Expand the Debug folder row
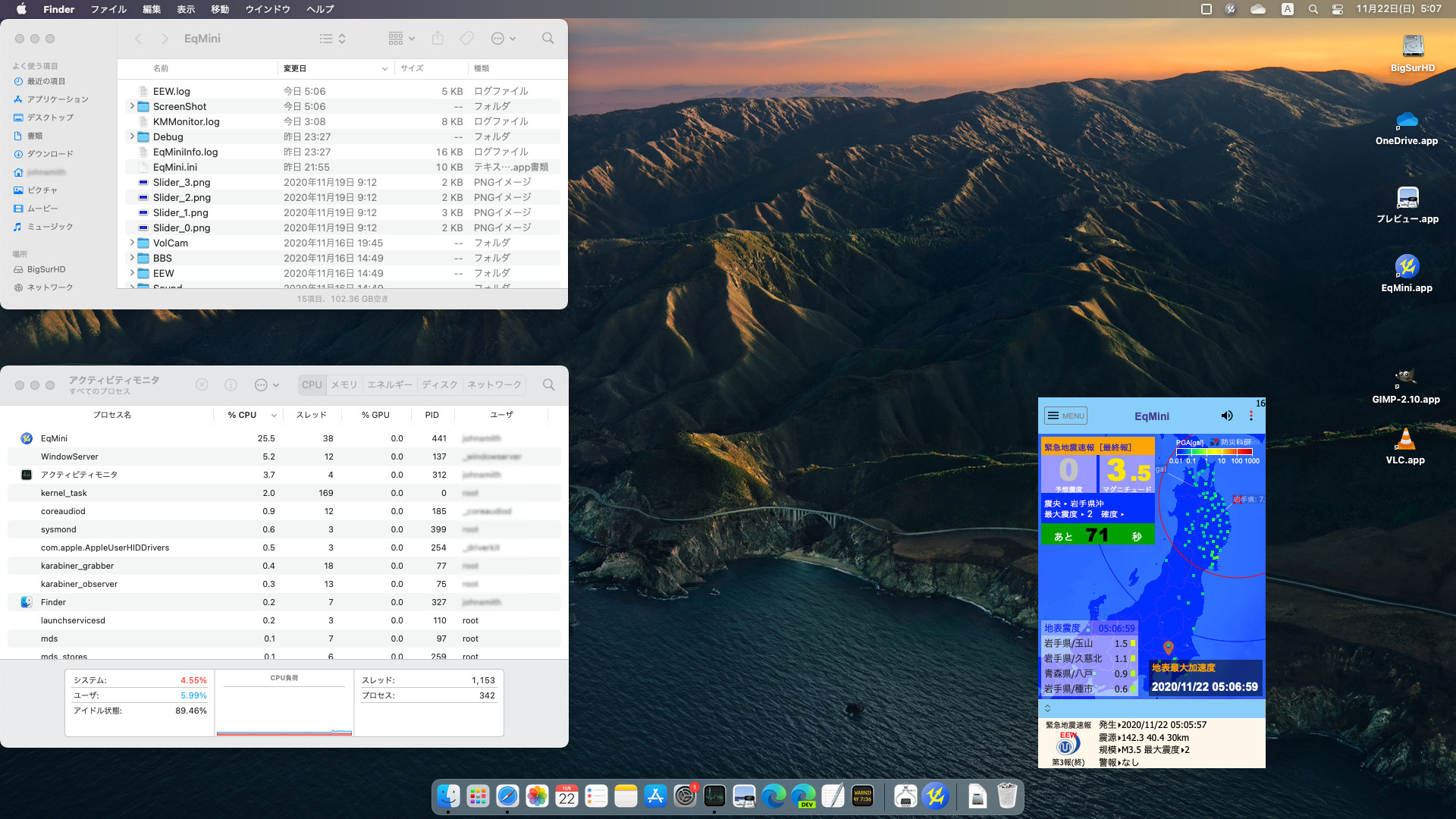 [x=132, y=136]
